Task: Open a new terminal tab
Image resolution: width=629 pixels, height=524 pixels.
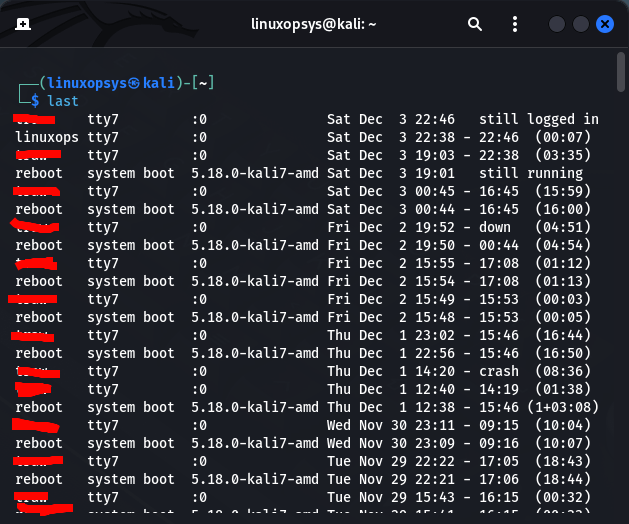Action: point(22,24)
